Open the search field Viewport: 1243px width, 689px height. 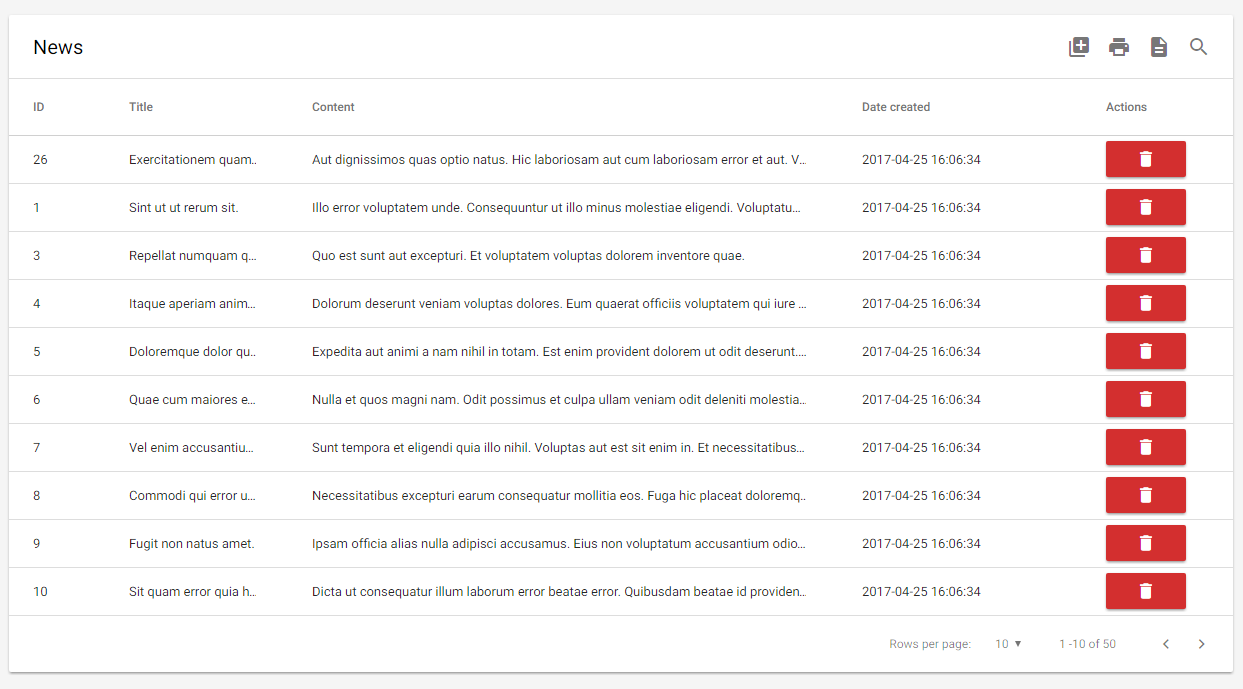tap(1199, 46)
